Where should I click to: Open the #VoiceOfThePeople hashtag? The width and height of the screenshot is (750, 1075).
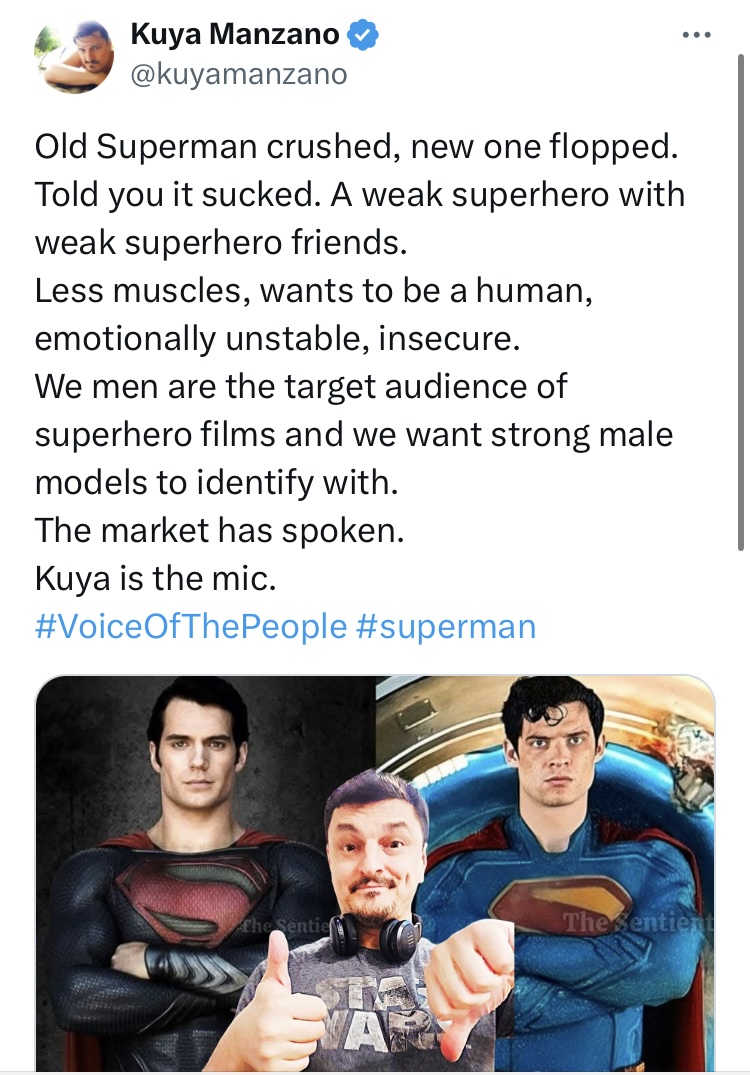point(191,627)
